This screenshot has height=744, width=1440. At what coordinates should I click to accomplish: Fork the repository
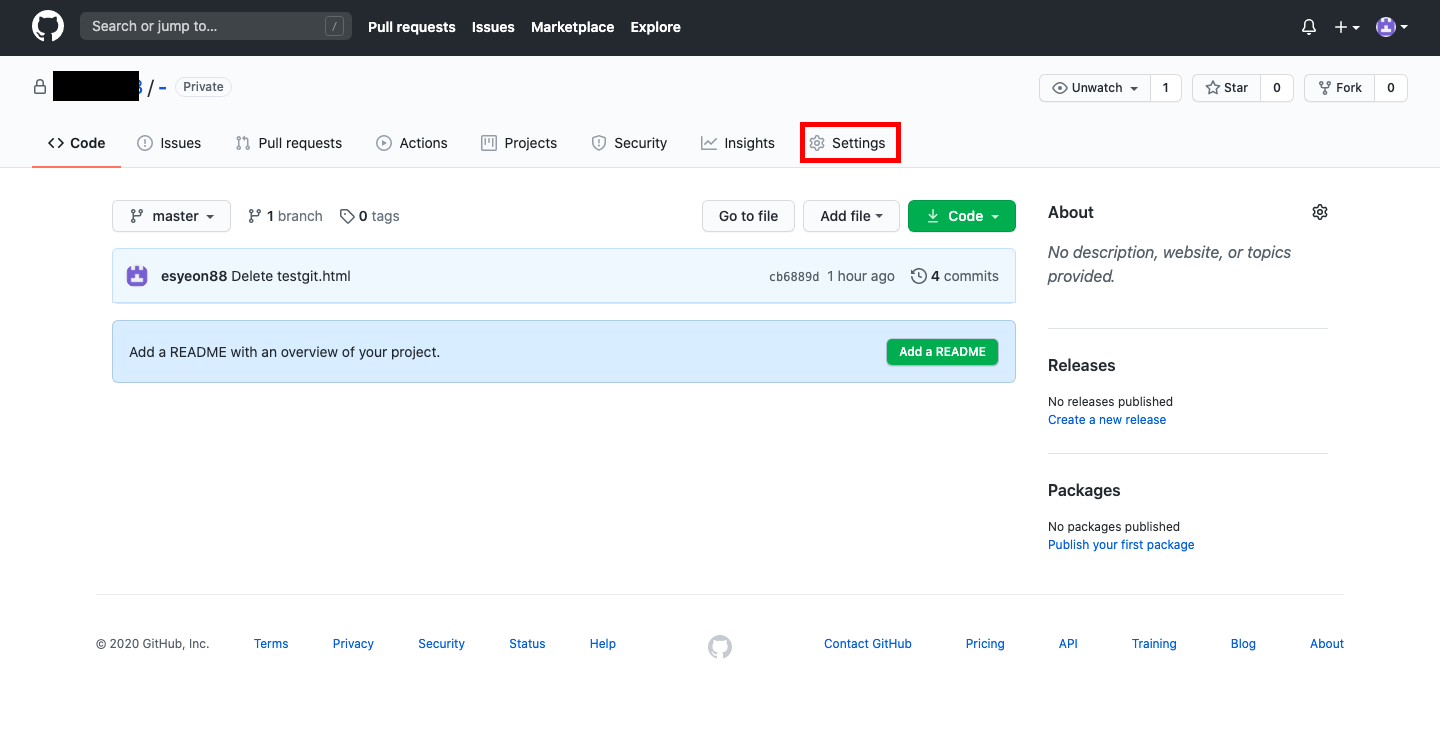1340,88
